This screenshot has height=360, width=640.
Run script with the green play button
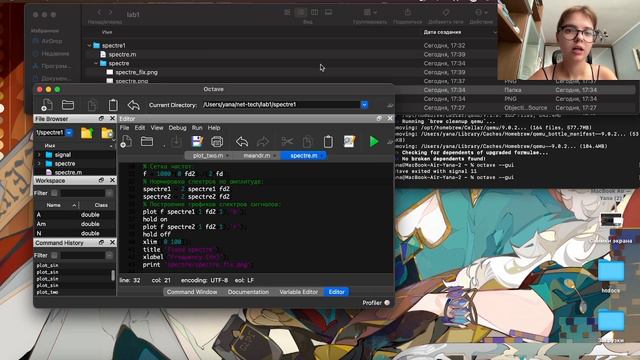click(374, 142)
